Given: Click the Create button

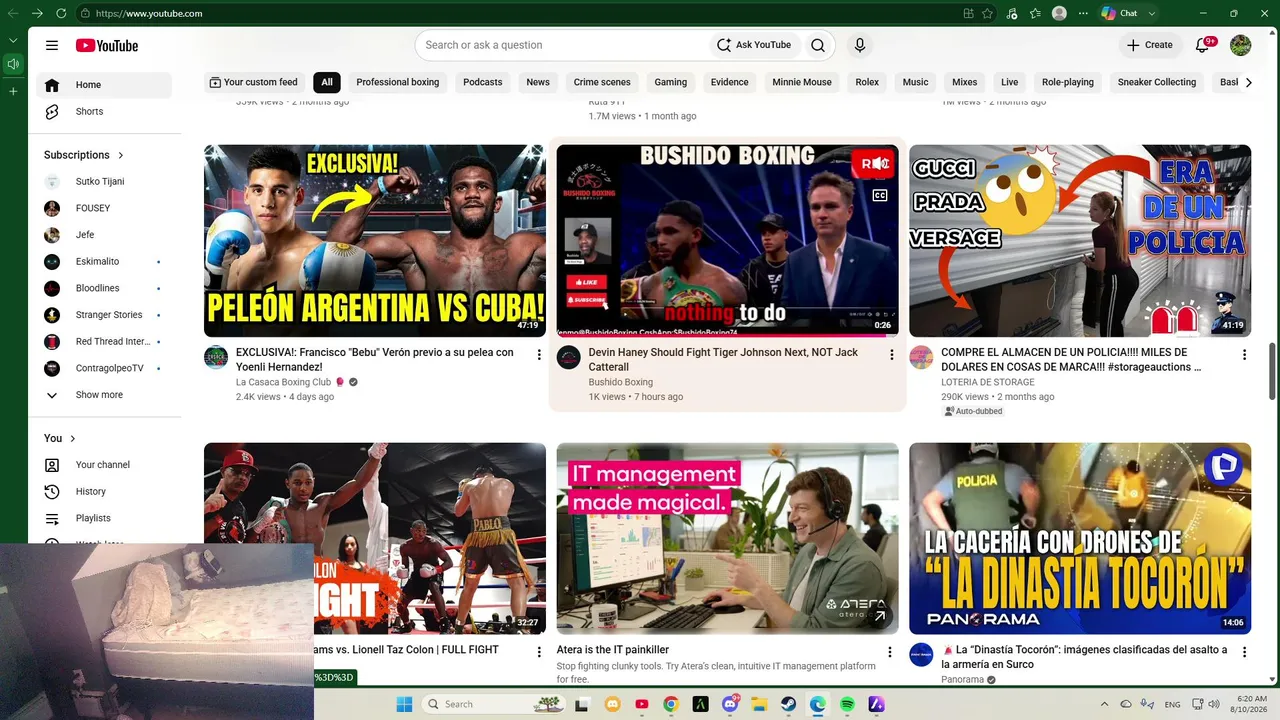Looking at the screenshot, I should coord(1149,45).
